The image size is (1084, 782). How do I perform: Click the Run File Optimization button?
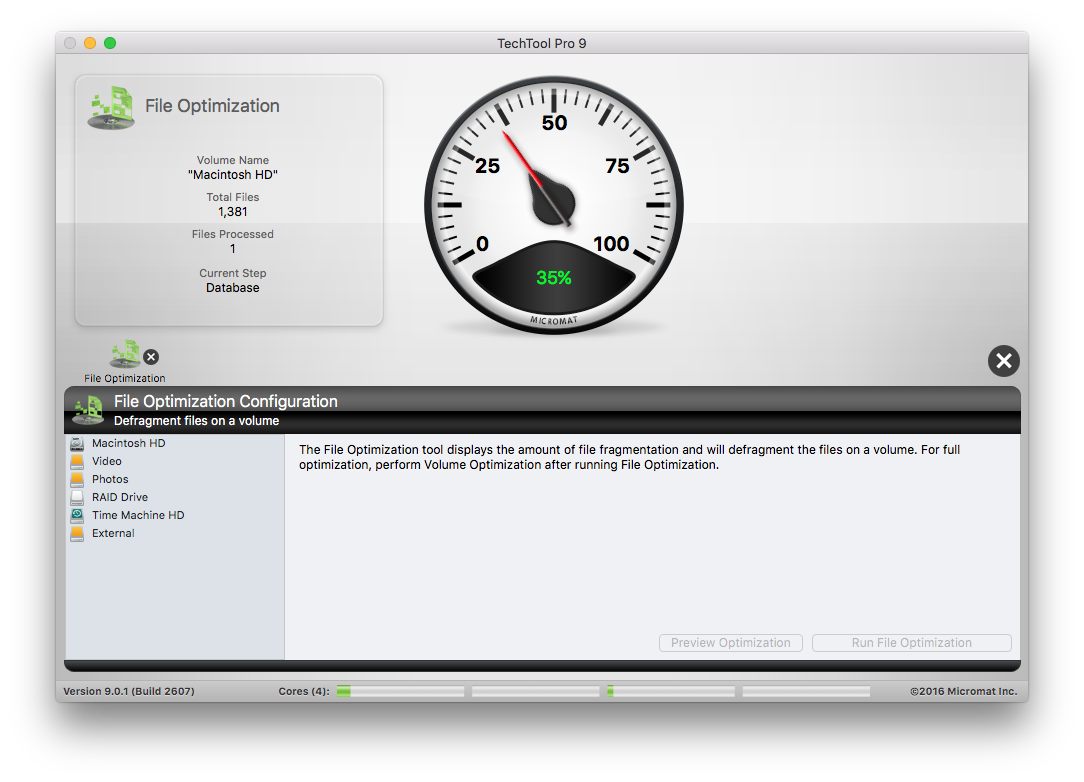[911, 643]
